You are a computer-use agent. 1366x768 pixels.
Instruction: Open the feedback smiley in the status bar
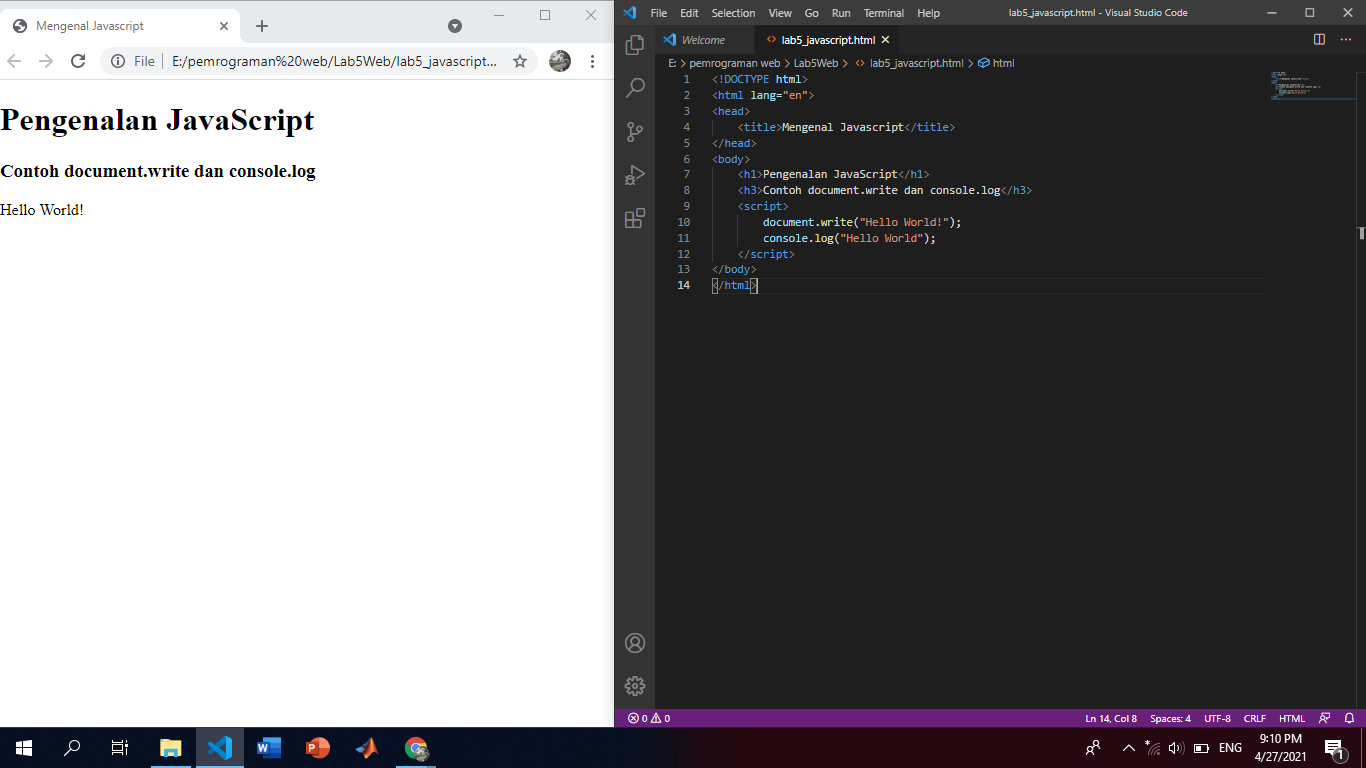(1324, 718)
